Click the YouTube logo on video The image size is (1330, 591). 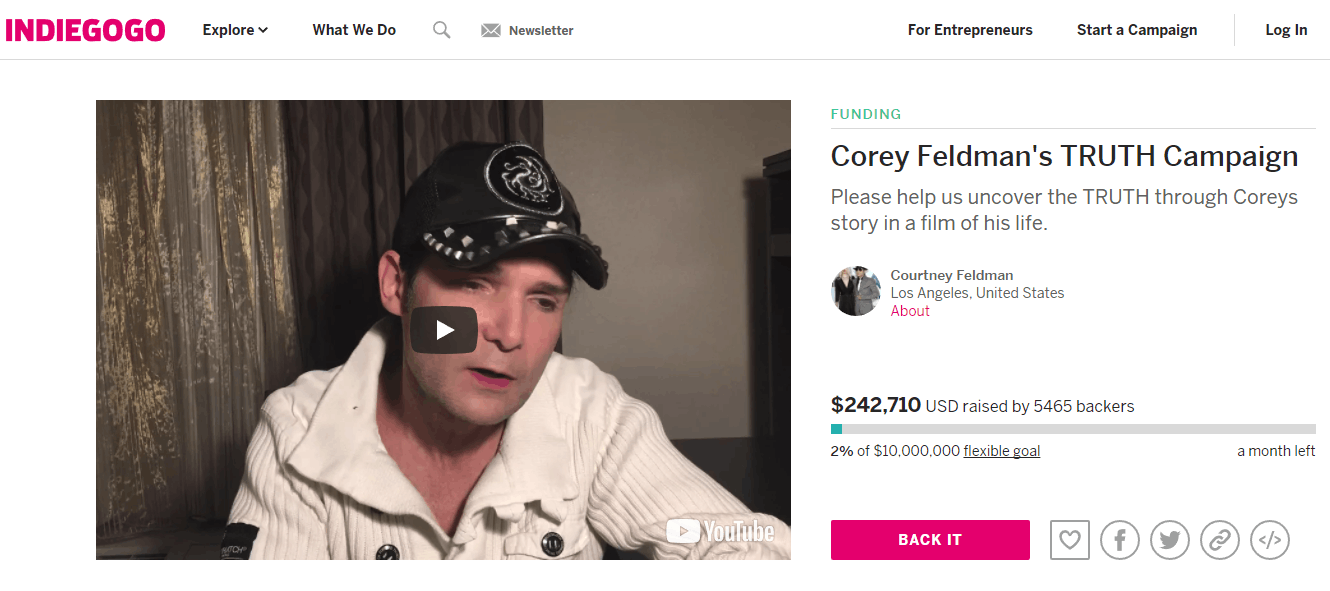click(720, 531)
